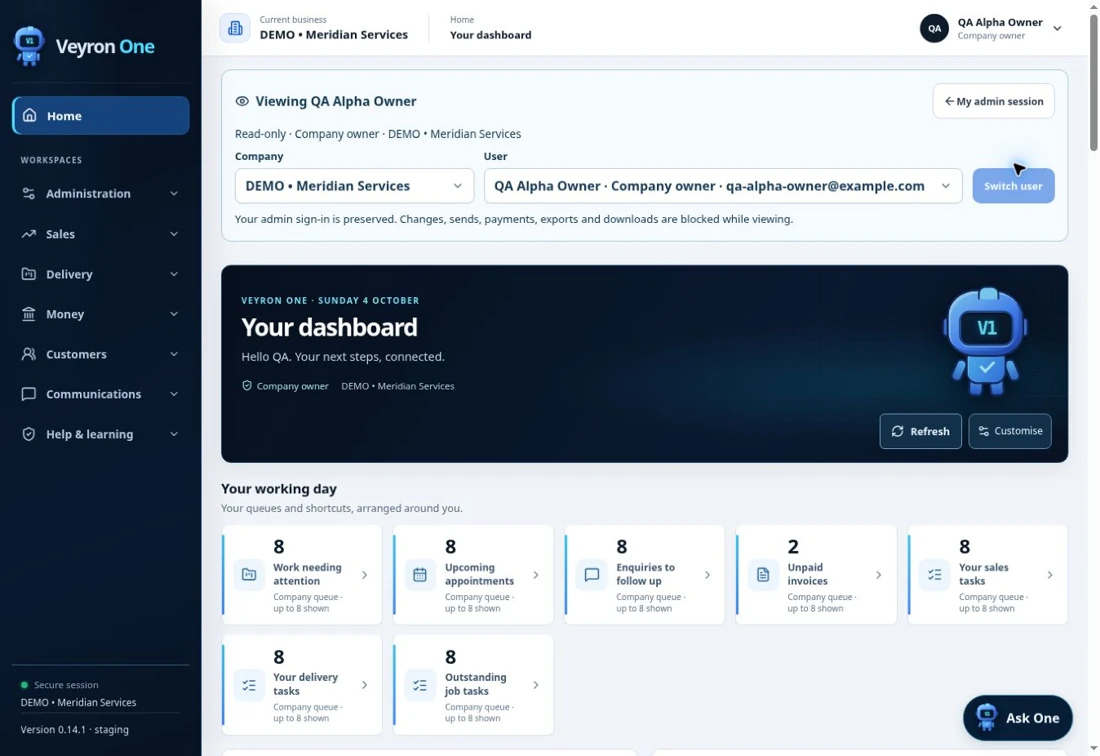This screenshot has height=756, width=1100.
Task: Click the QA avatar circle
Action: point(934,28)
